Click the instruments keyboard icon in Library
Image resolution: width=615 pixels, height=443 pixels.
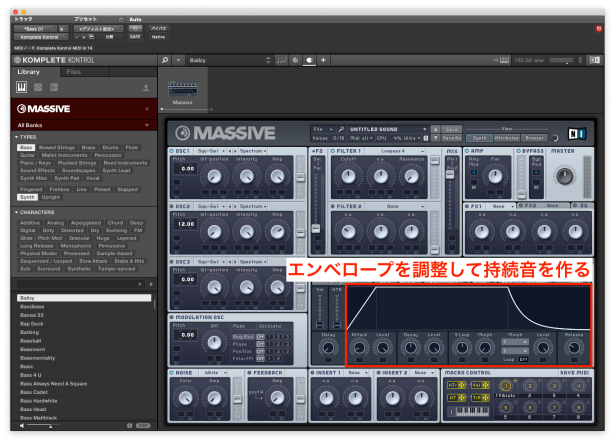22,86
